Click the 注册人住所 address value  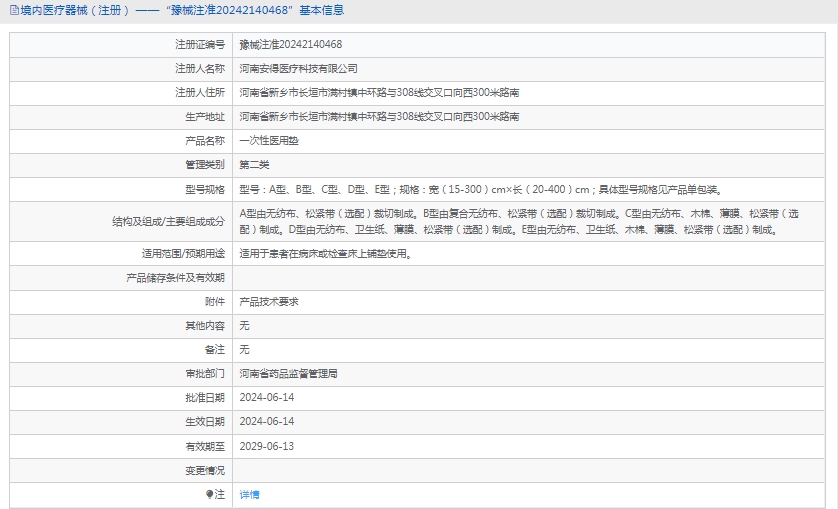coord(378,93)
